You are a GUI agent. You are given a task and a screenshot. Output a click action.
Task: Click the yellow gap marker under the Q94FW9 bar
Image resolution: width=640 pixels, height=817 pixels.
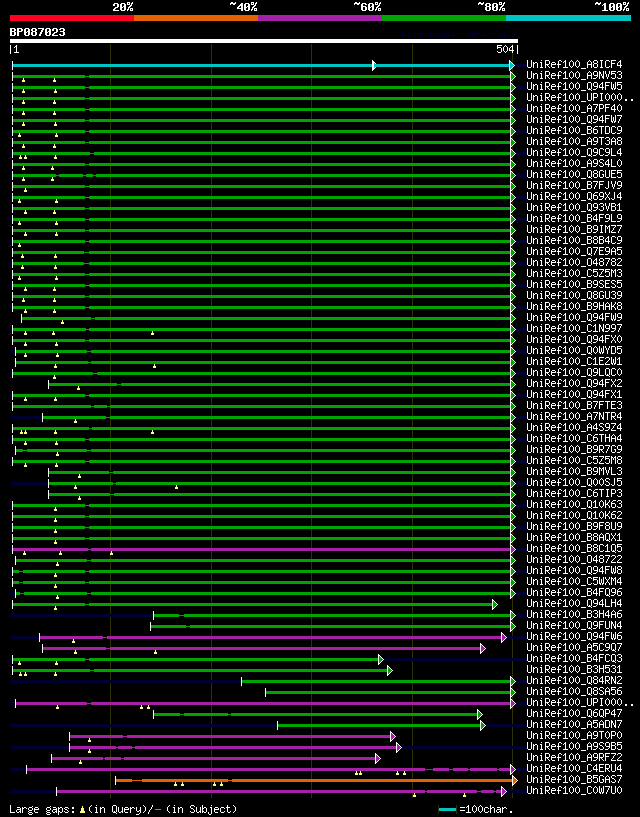coord(63,322)
